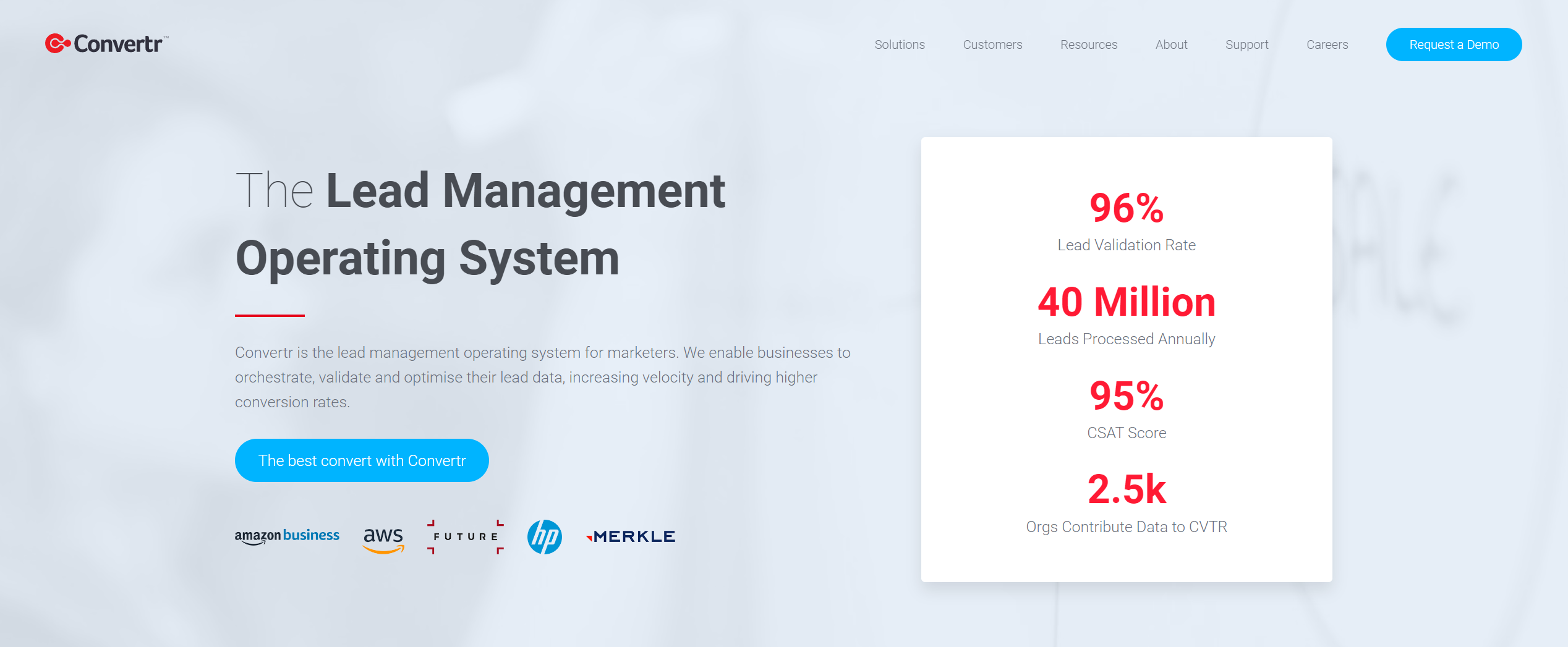Click the HP logo
This screenshot has height=647, width=1568.
tap(545, 536)
